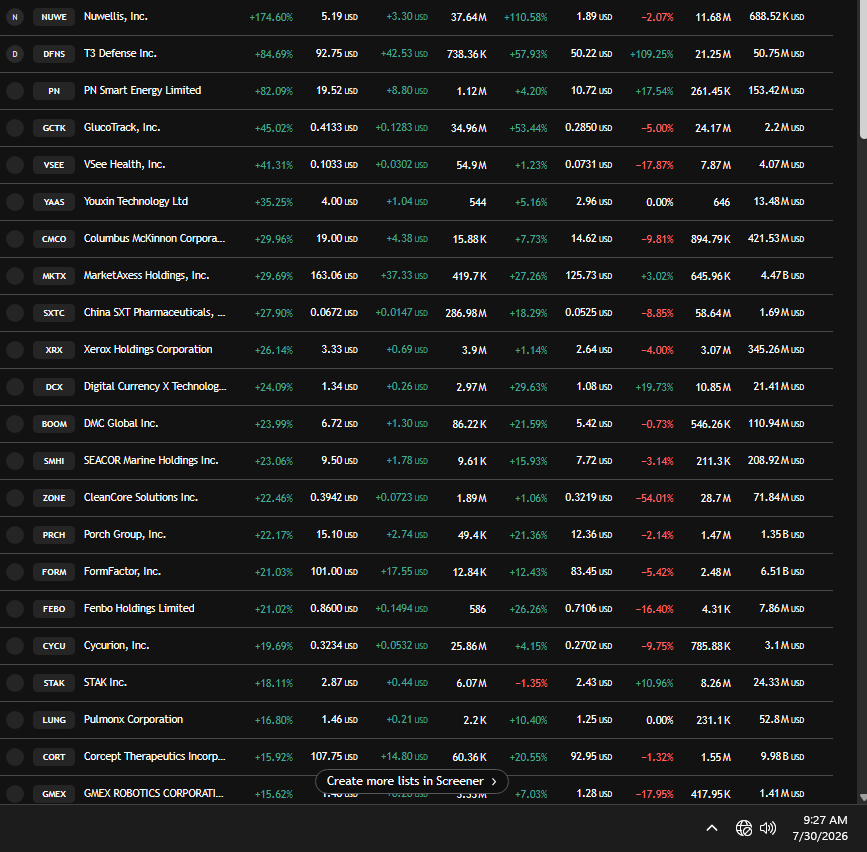Screen dimensions: 867x852
Task: Click the 4.47B USD market cap cell
Action: (x=782, y=275)
